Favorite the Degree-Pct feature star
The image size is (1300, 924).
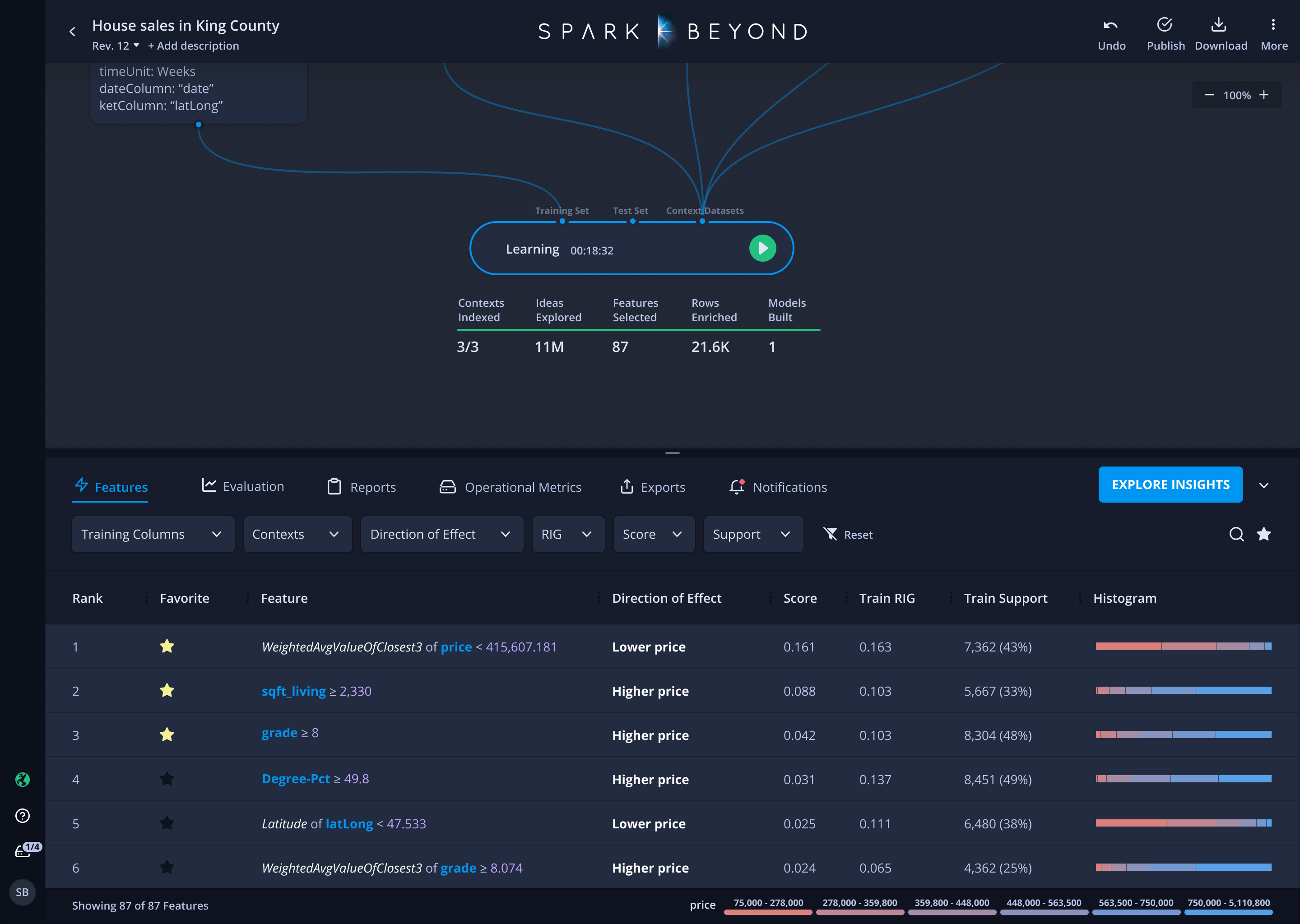[167, 779]
